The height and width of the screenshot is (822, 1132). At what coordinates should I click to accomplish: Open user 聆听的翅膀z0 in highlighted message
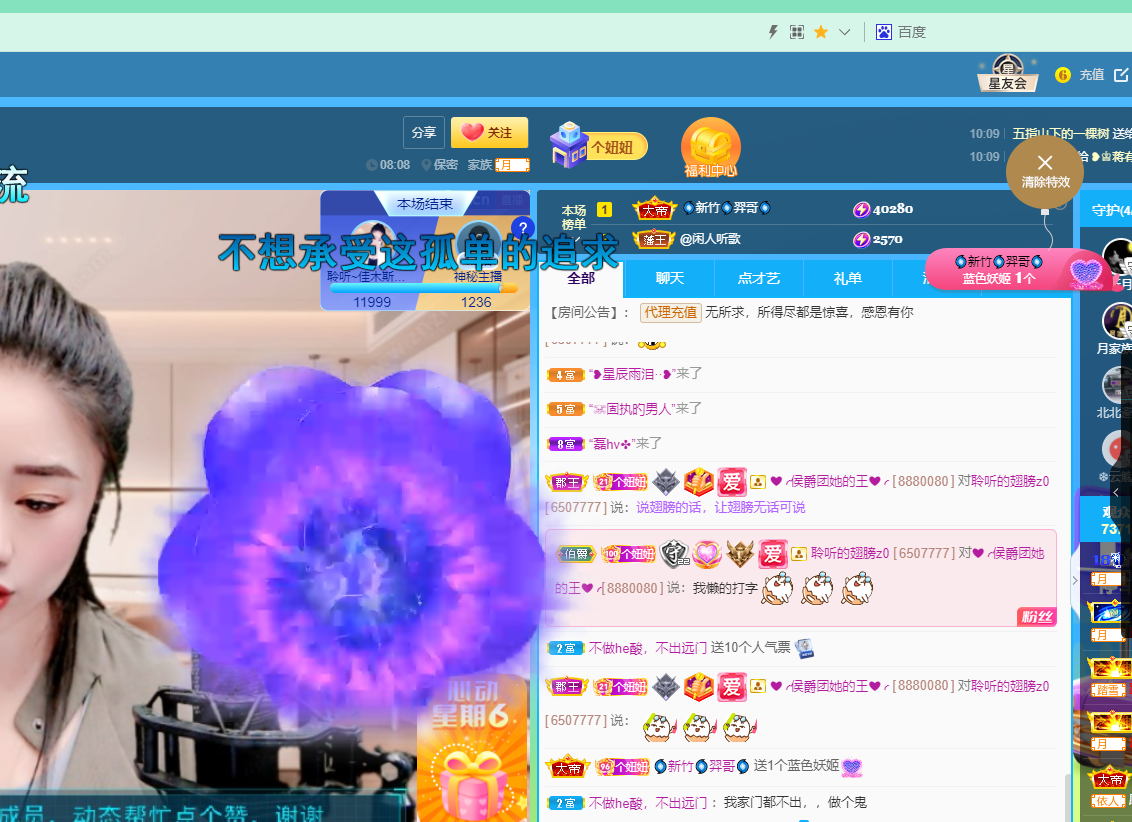(850, 554)
